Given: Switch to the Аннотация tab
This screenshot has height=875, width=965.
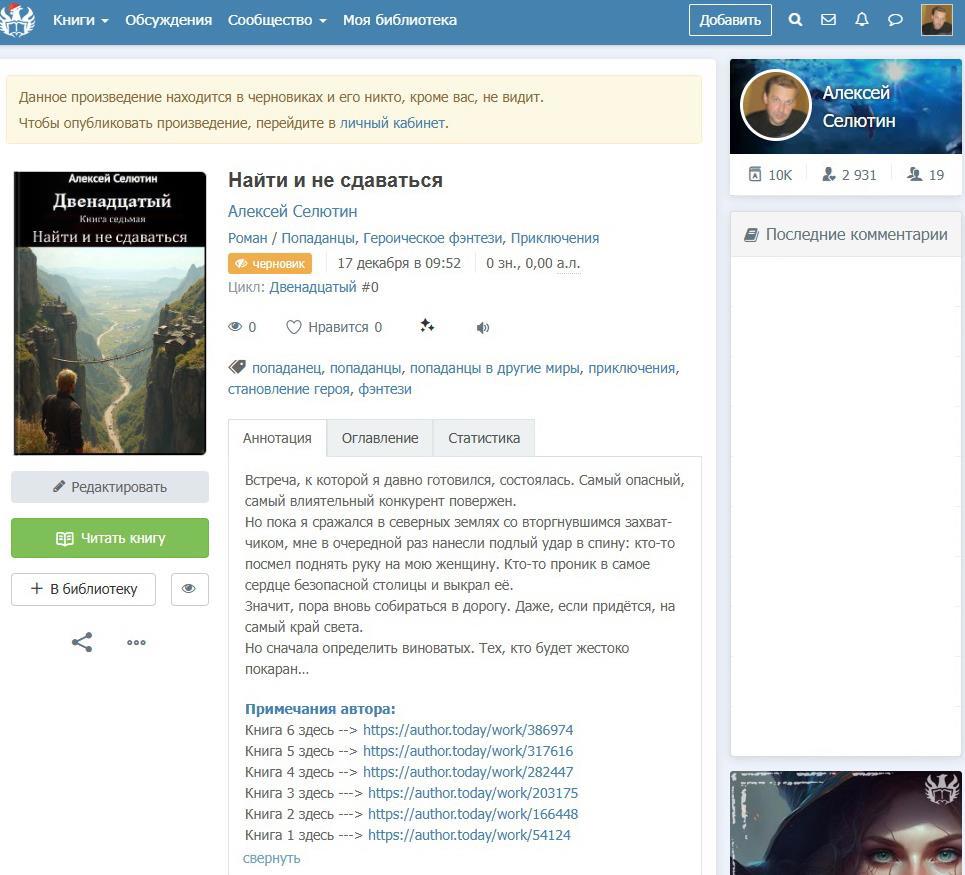Looking at the screenshot, I should (x=277, y=438).
